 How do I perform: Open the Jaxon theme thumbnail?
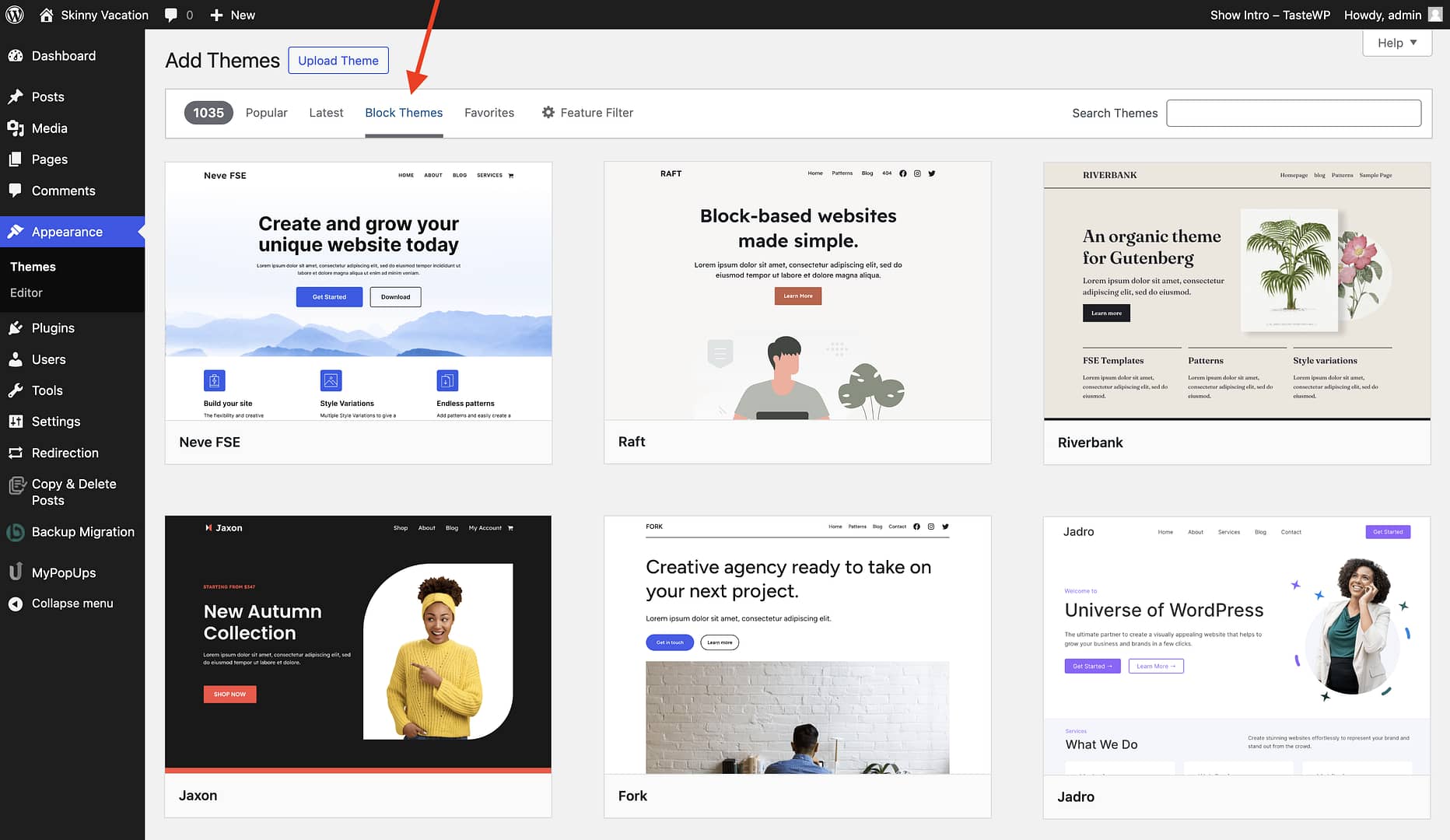tap(359, 645)
